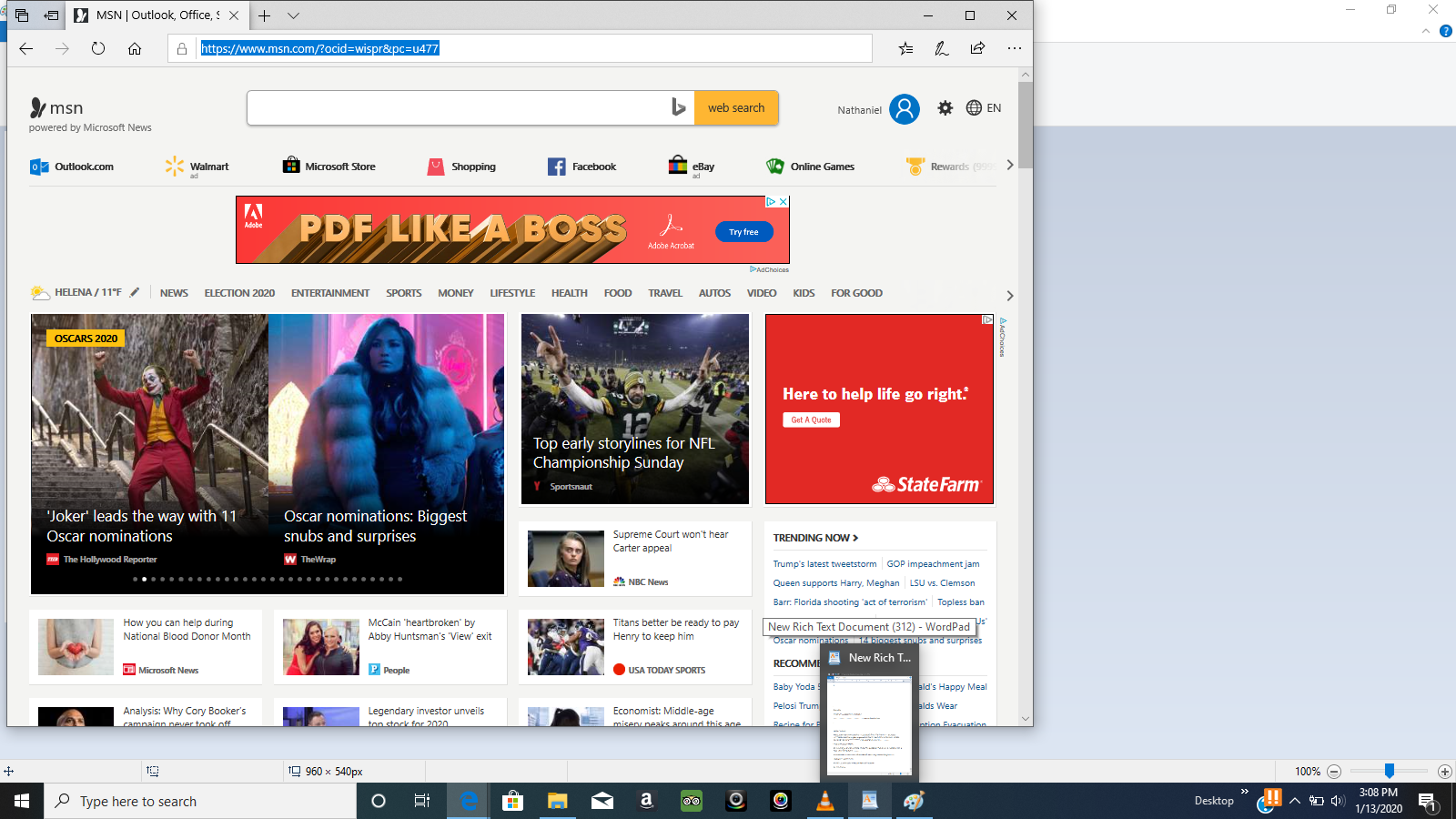This screenshot has width=1456, height=819.
Task: Click the MSN address bar URL
Action: [x=319, y=48]
